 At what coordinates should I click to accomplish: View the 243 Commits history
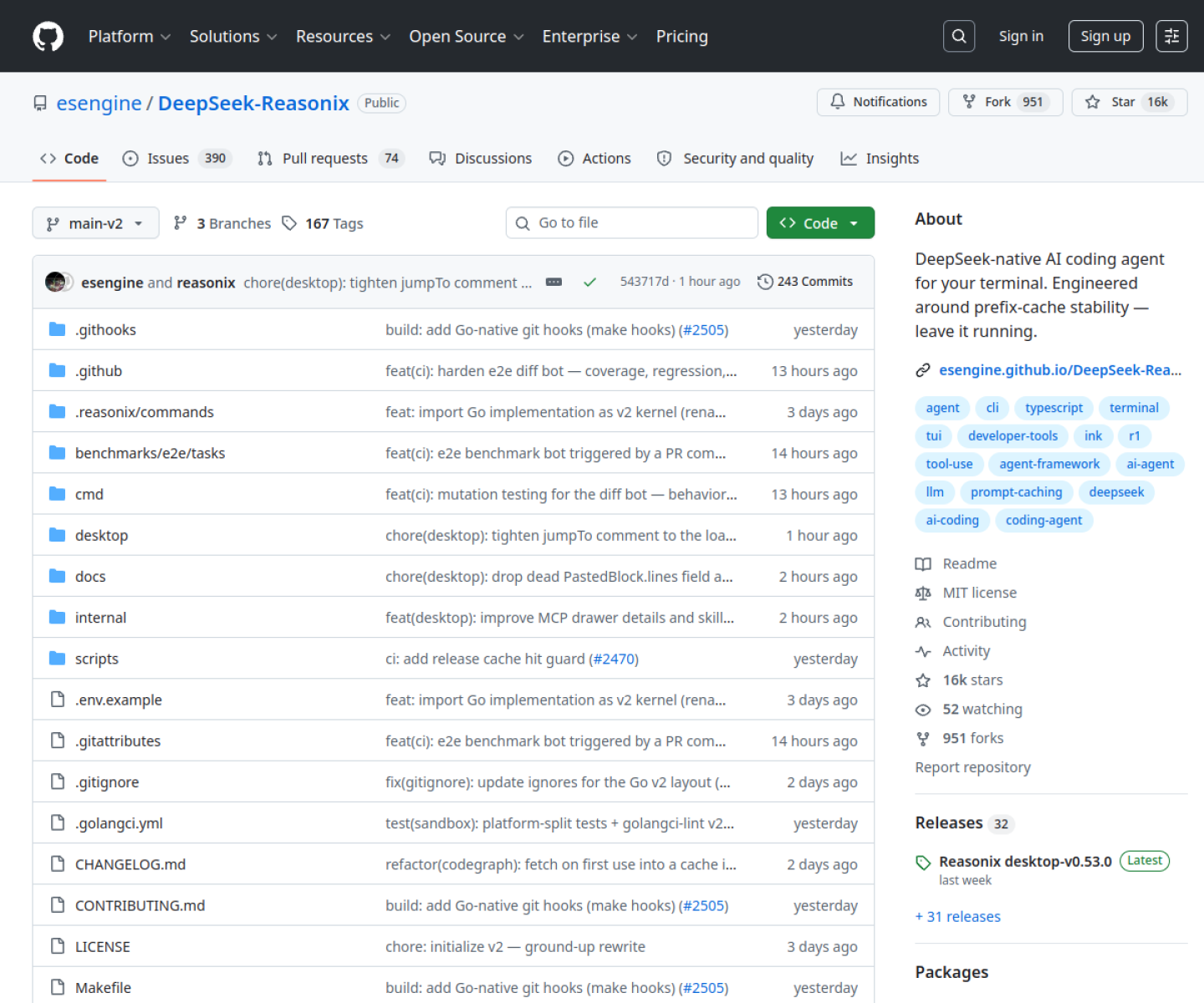pyautogui.click(x=805, y=282)
